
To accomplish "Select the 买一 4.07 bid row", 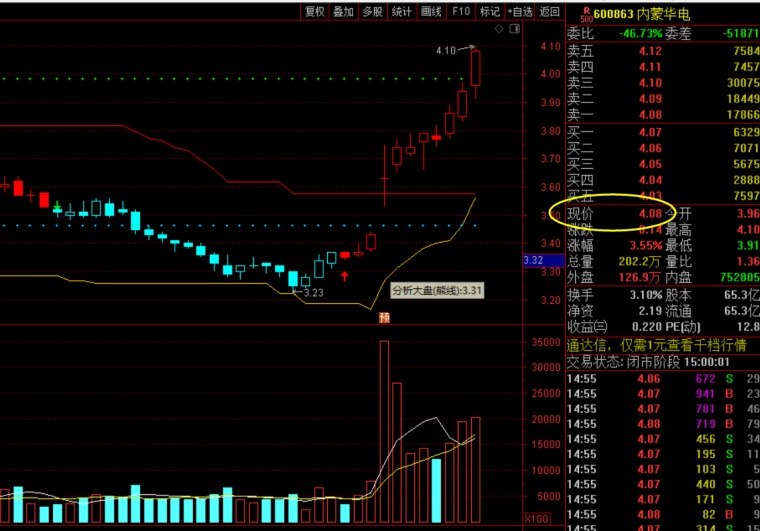I will (x=663, y=132).
